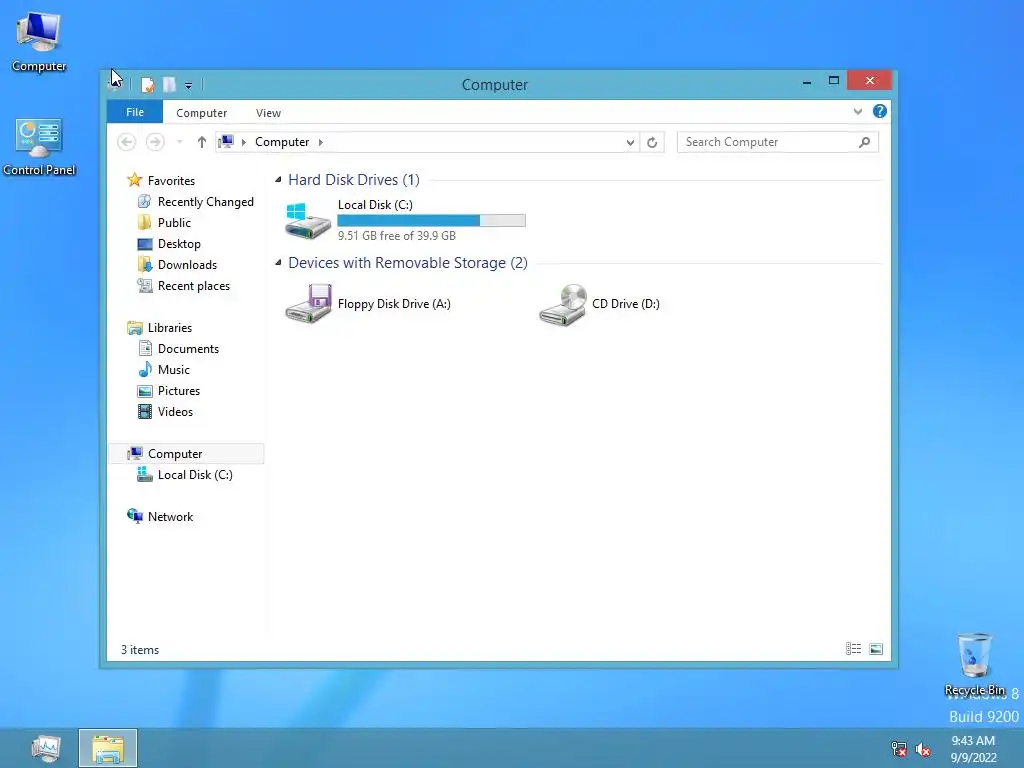
Task: Open the Recycle Bin desktop icon
Action: (974, 664)
